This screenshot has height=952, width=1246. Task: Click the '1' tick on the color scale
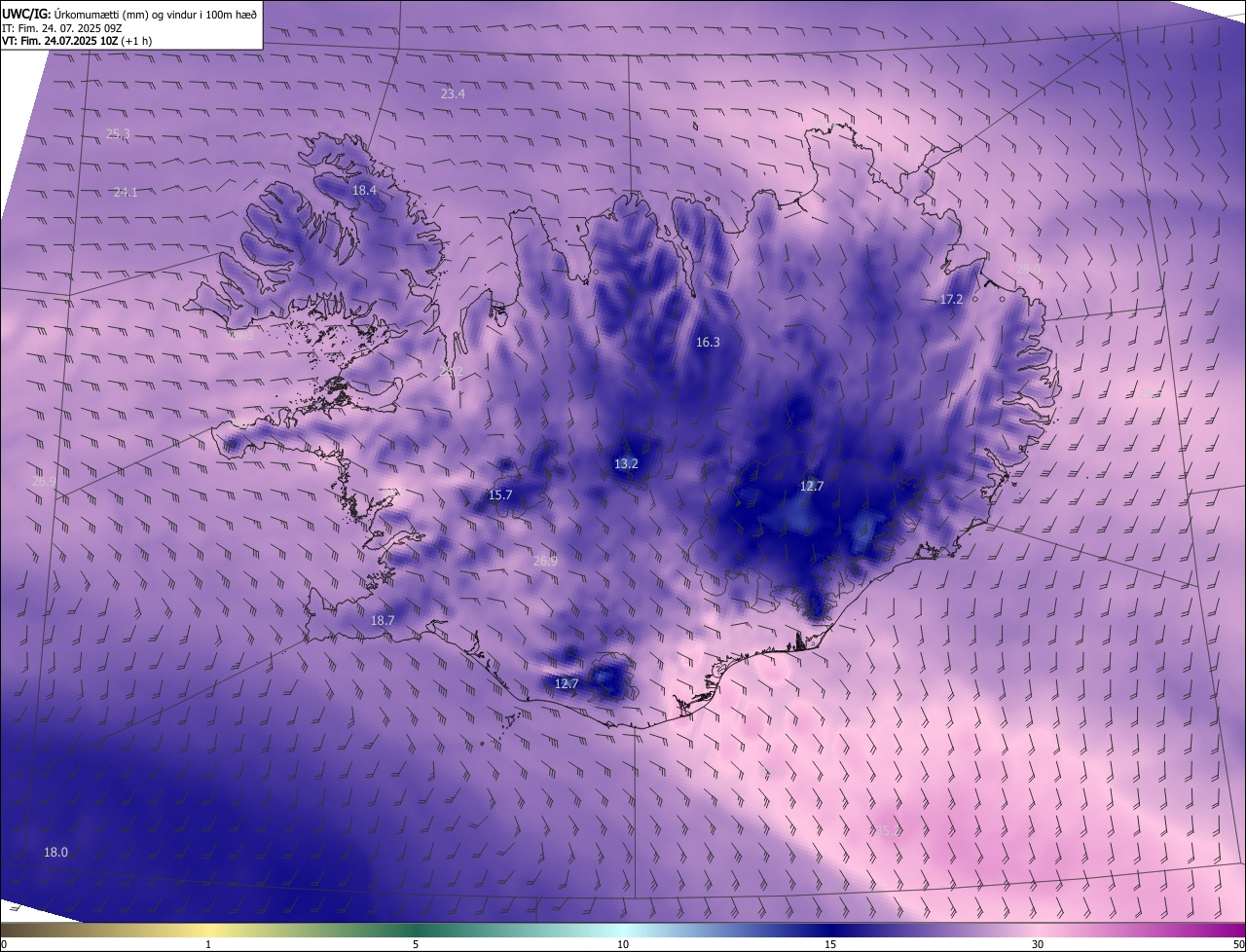coord(208,944)
